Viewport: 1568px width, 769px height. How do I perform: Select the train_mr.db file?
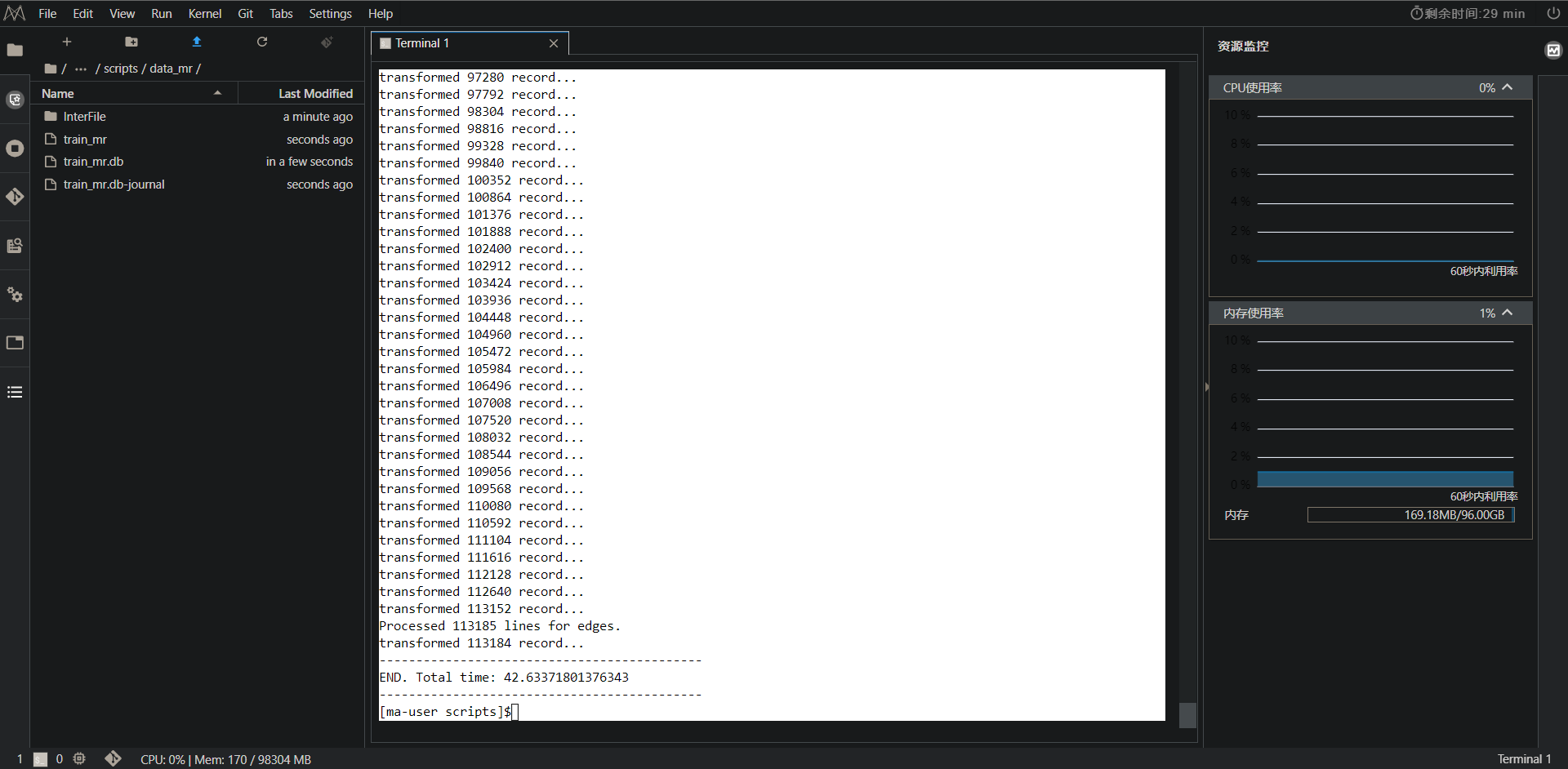197,162
